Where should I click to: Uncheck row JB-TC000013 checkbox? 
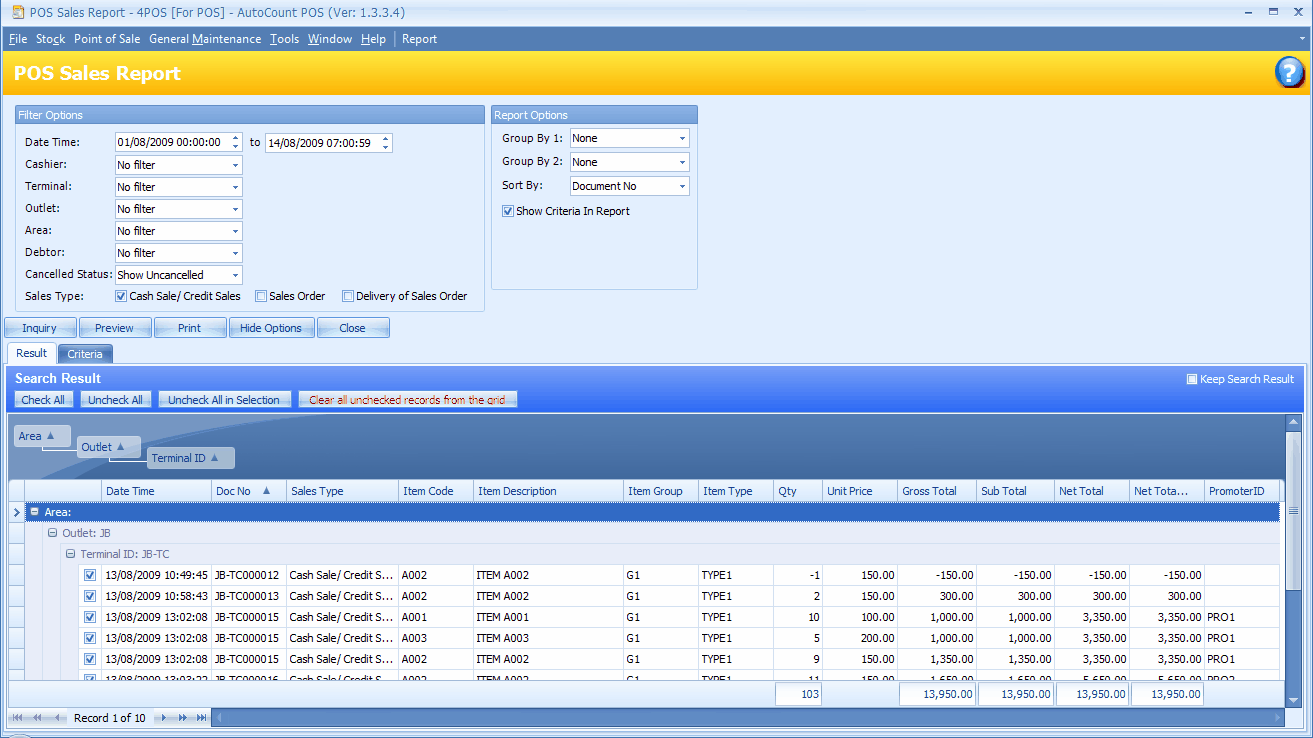point(90,596)
